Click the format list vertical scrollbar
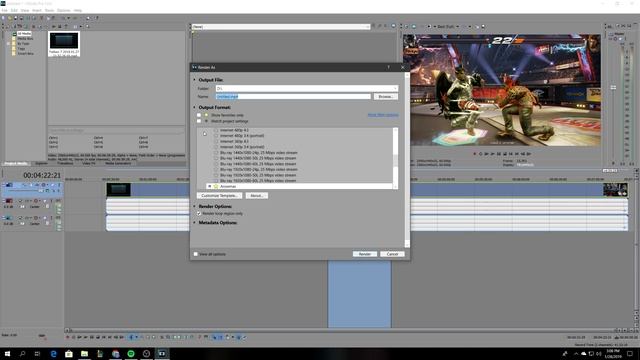Image resolution: width=640 pixels, height=360 pixels. pyautogui.click(x=395, y=158)
